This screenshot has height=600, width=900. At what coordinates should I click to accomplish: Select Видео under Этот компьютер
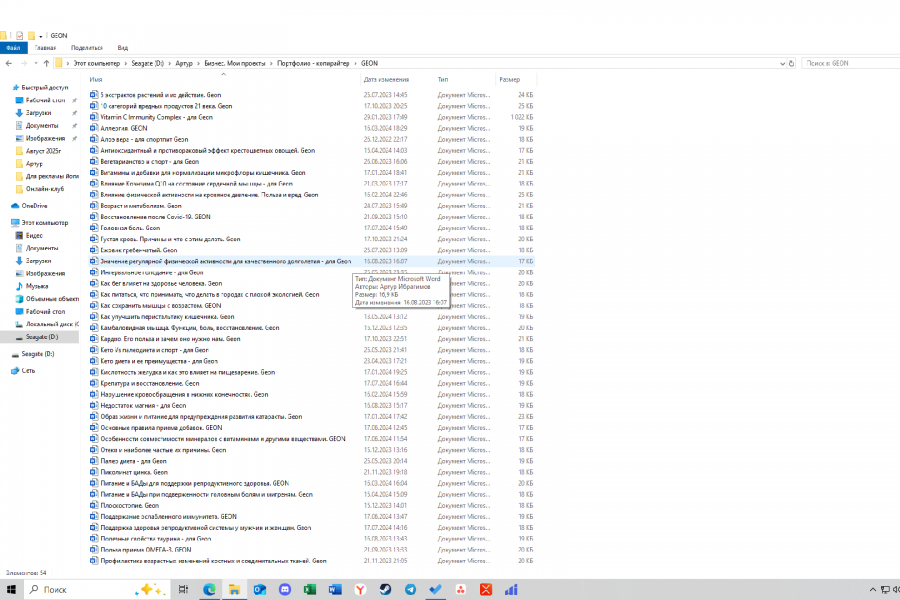34,235
